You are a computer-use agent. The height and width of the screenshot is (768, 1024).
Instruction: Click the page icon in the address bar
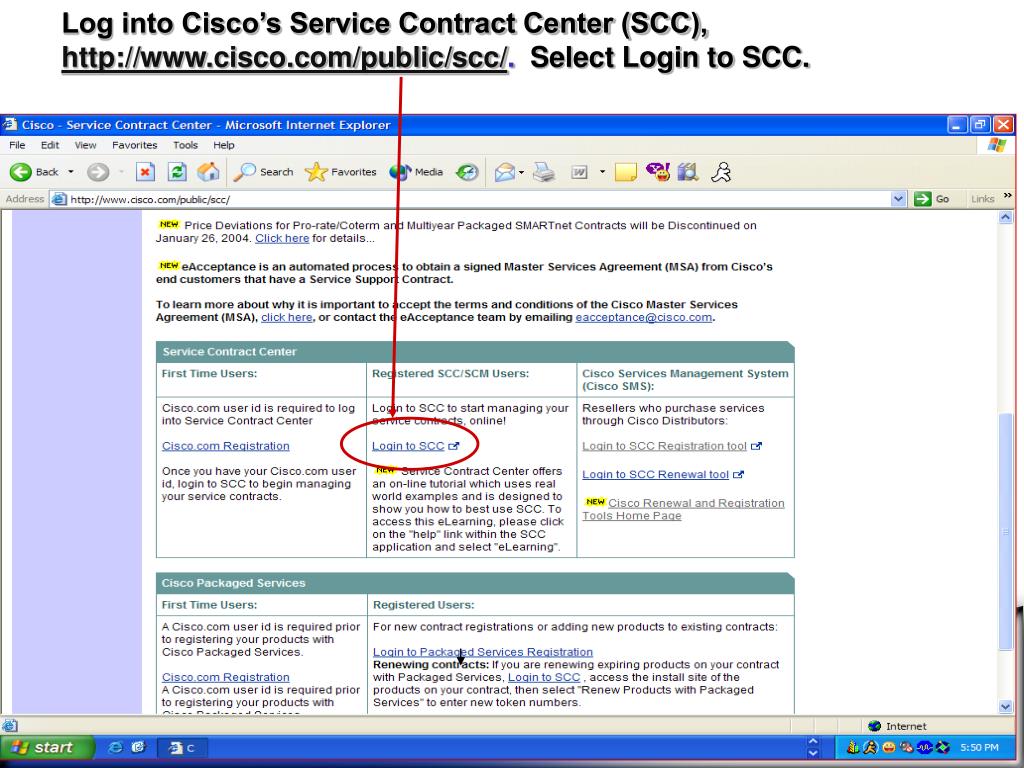(x=59, y=199)
